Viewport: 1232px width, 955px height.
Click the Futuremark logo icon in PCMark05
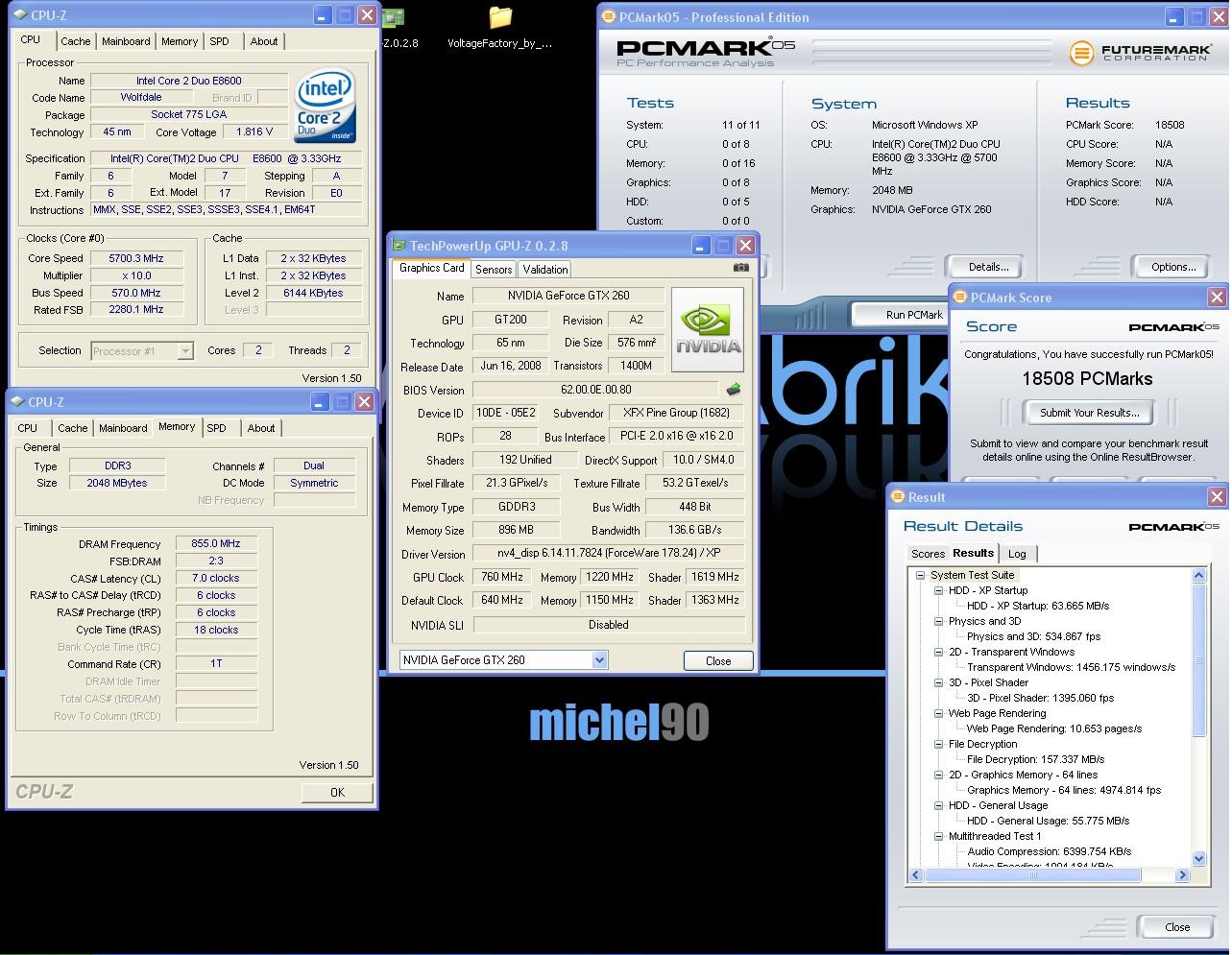1082,52
